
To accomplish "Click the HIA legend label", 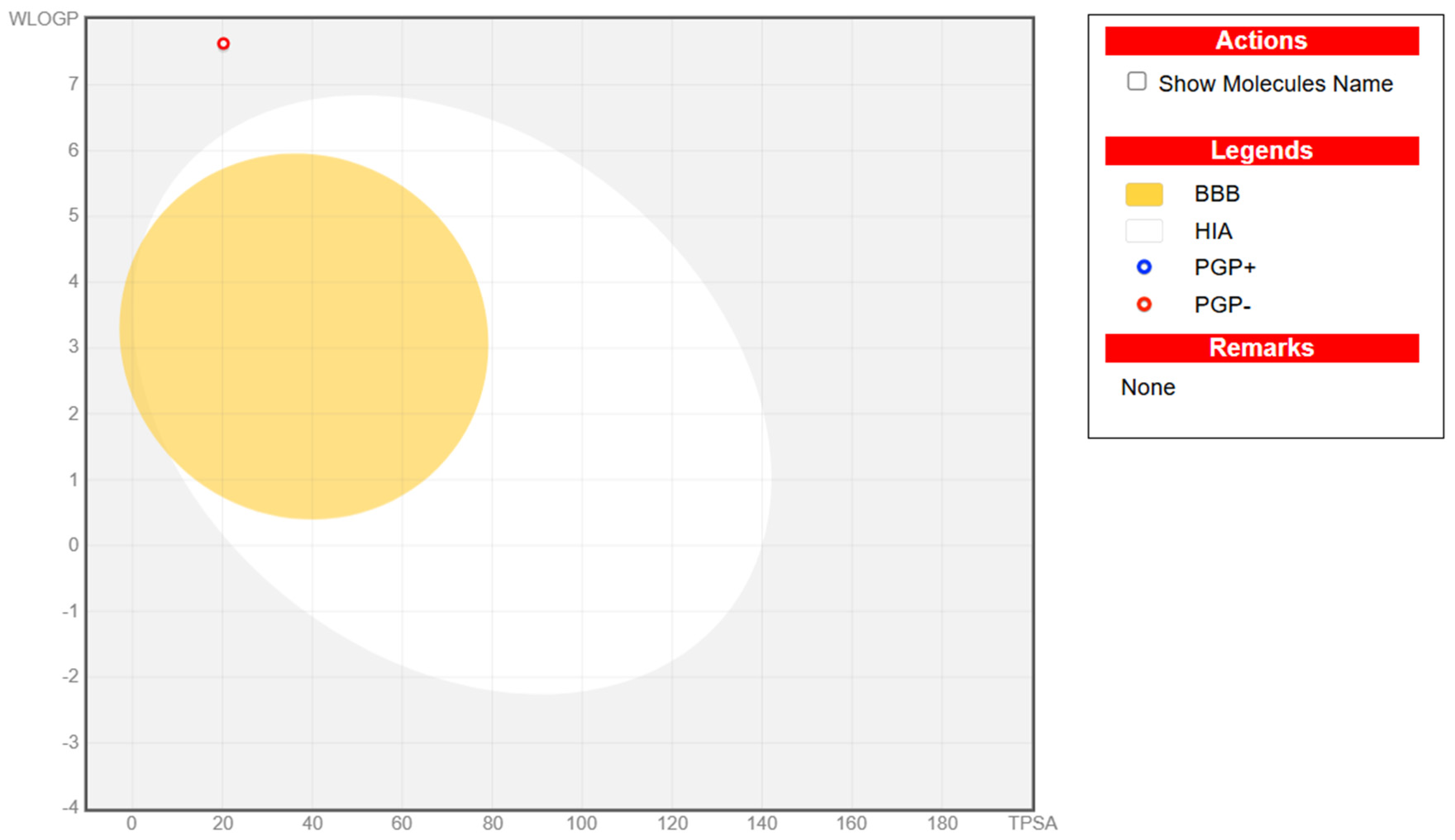I will [x=1213, y=231].
